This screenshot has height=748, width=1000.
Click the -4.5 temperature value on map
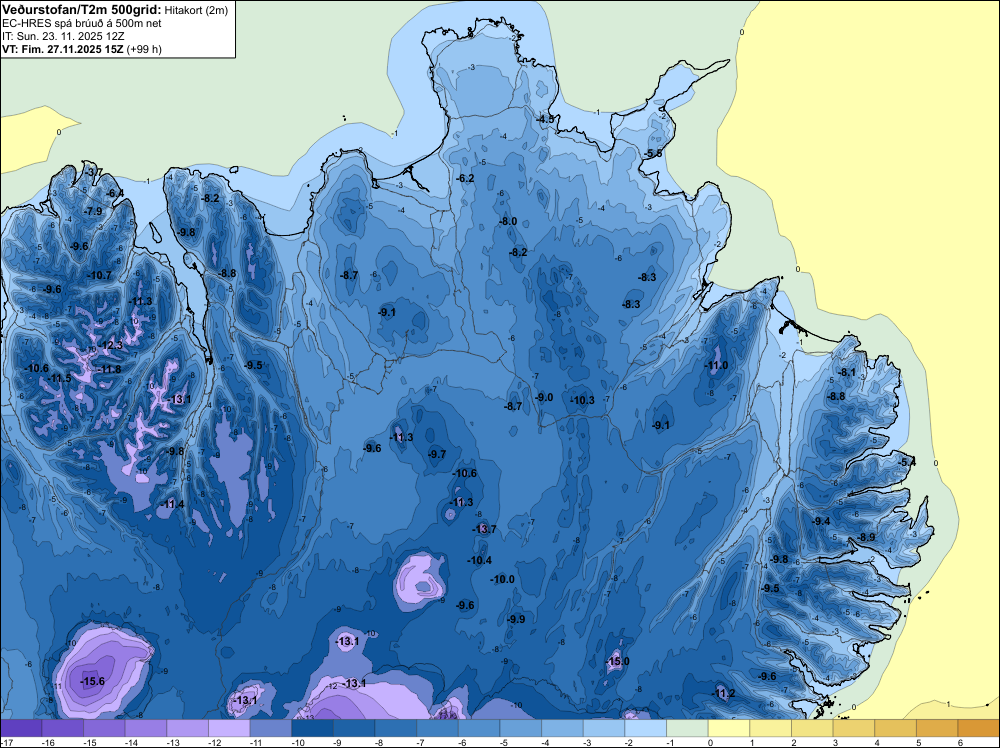(545, 119)
